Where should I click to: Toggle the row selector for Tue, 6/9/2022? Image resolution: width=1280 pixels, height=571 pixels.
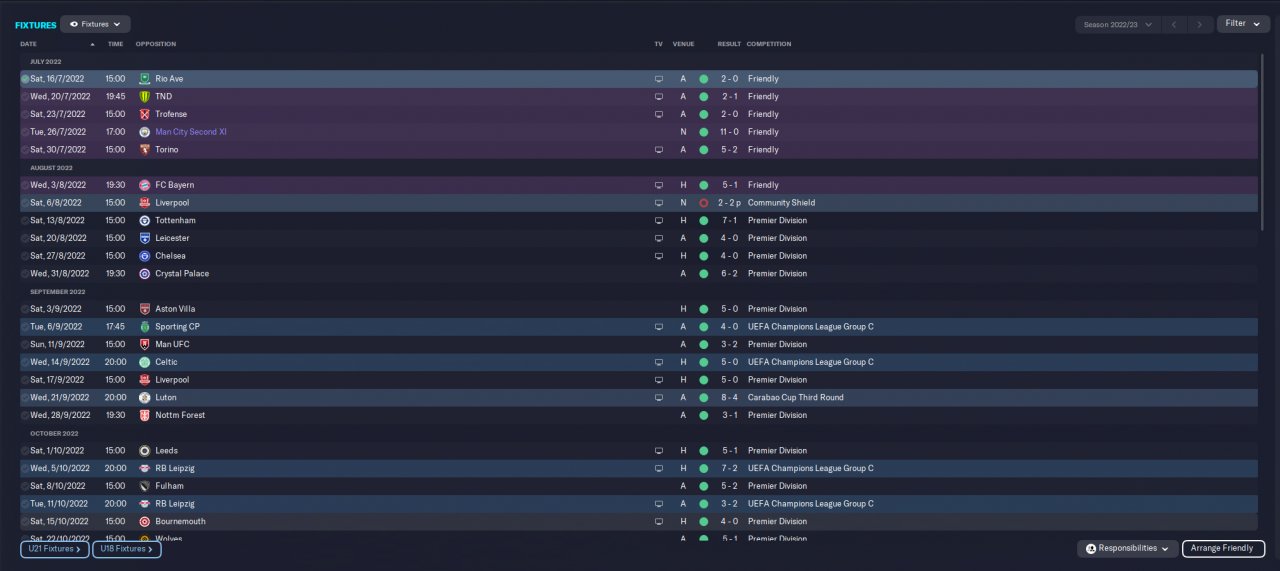pyautogui.click(x=25, y=327)
